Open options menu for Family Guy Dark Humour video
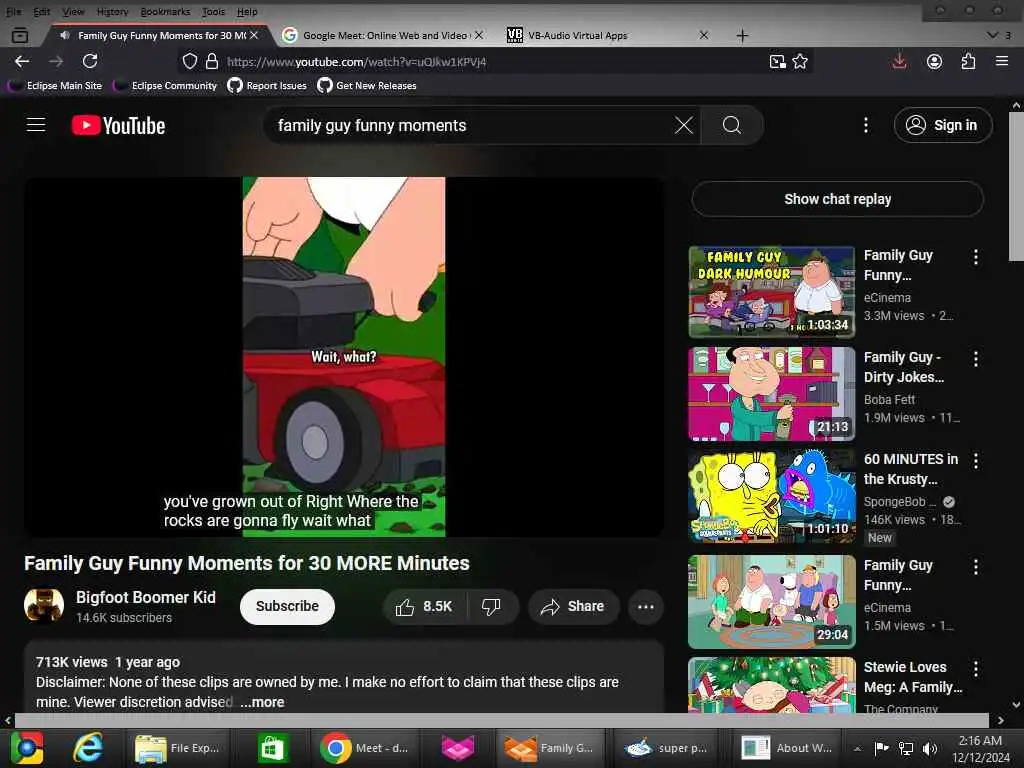This screenshot has width=1024, height=768. tap(976, 257)
